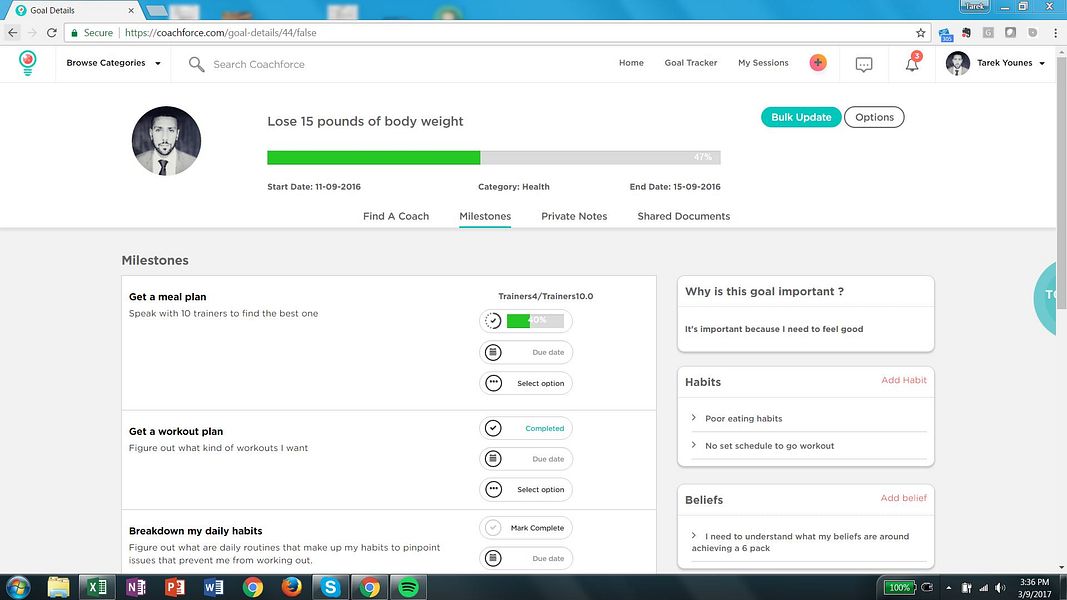Click the teal circle widget at right edge

pyautogui.click(x=1047, y=297)
